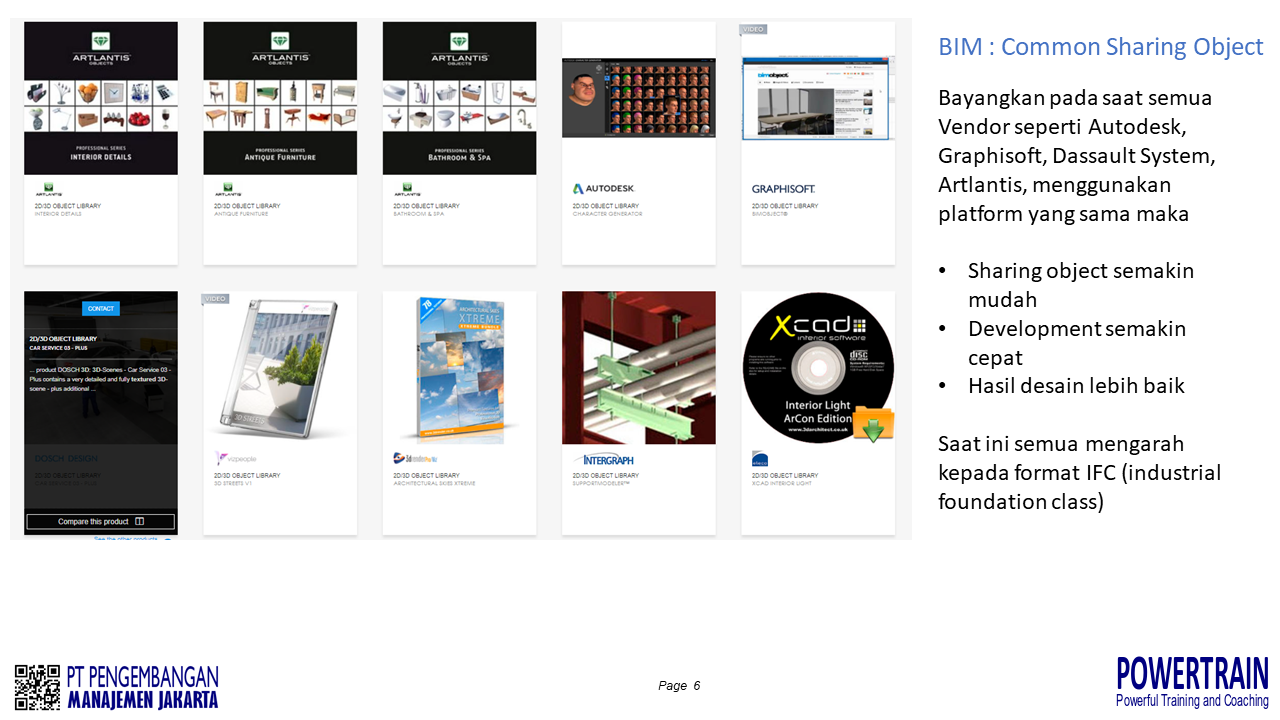
Task: Click the Intergraph logo on SupportModeler card
Action: (x=604, y=460)
